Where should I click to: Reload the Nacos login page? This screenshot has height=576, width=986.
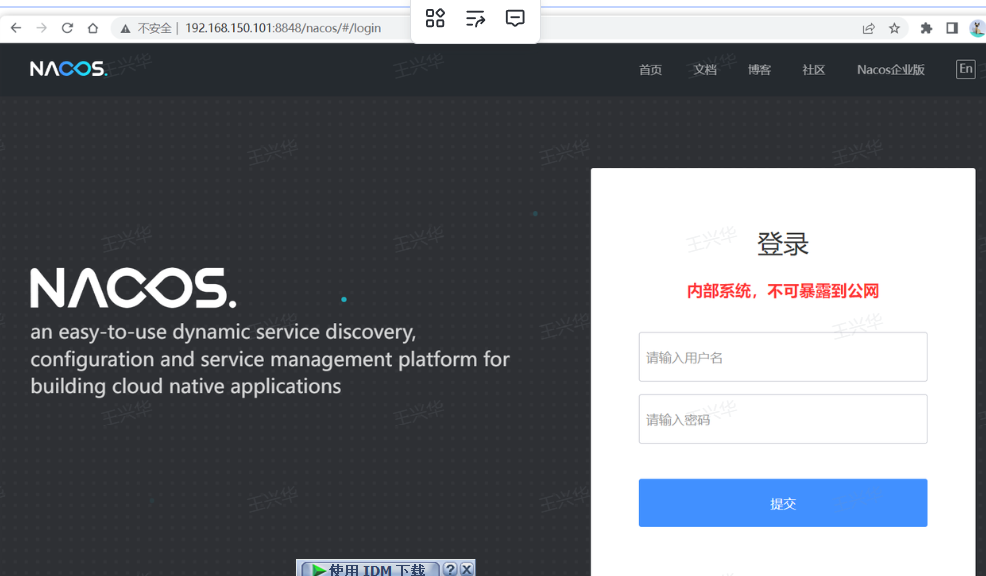click(67, 28)
